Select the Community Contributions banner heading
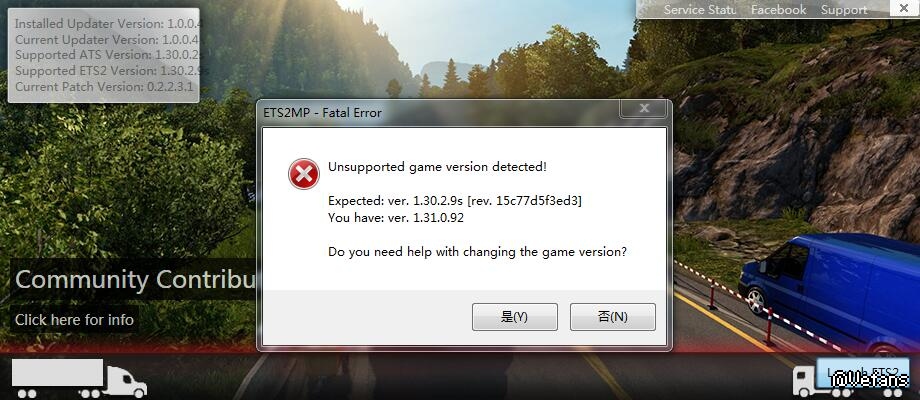The height and width of the screenshot is (400, 920). (134, 279)
